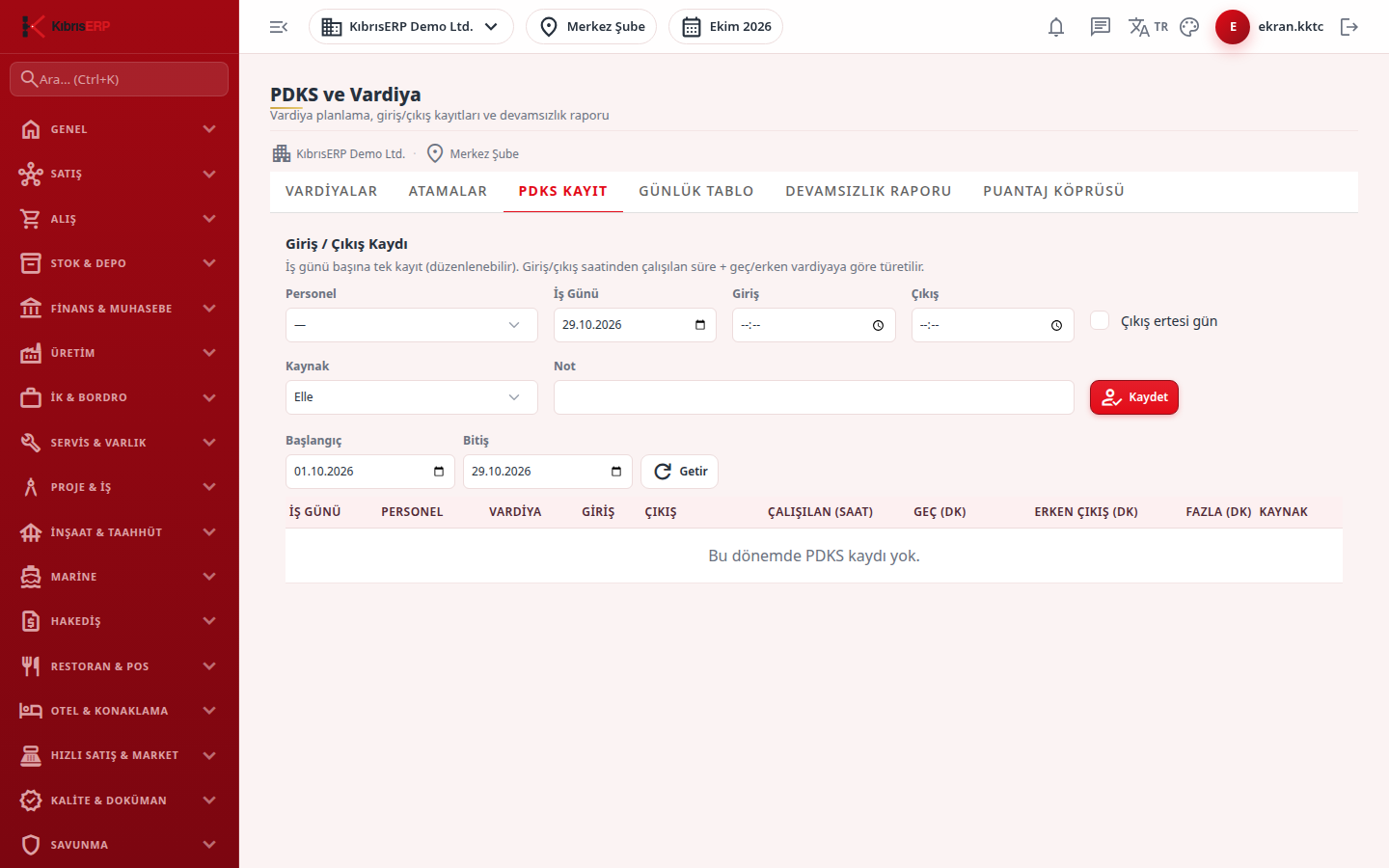Switch to the Atamalar tab

click(x=448, y=191)
